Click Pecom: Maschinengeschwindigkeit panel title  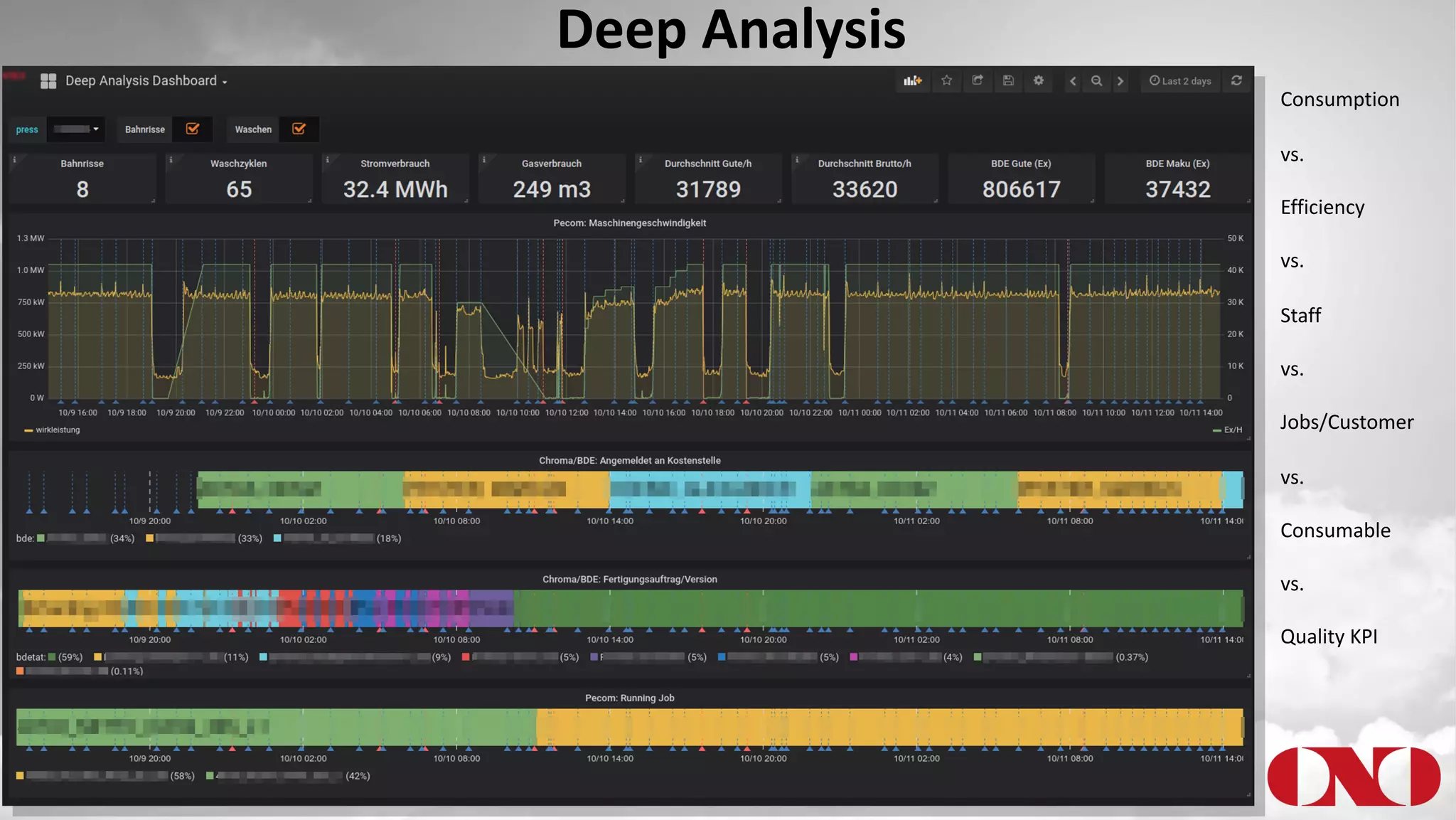click(x=629, y=223)
